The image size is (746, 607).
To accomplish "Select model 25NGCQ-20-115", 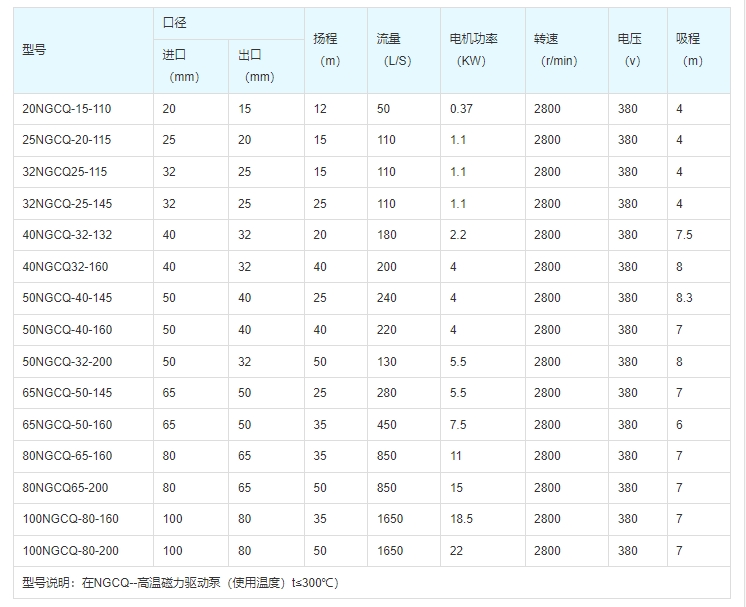I will tap(67, 140).
